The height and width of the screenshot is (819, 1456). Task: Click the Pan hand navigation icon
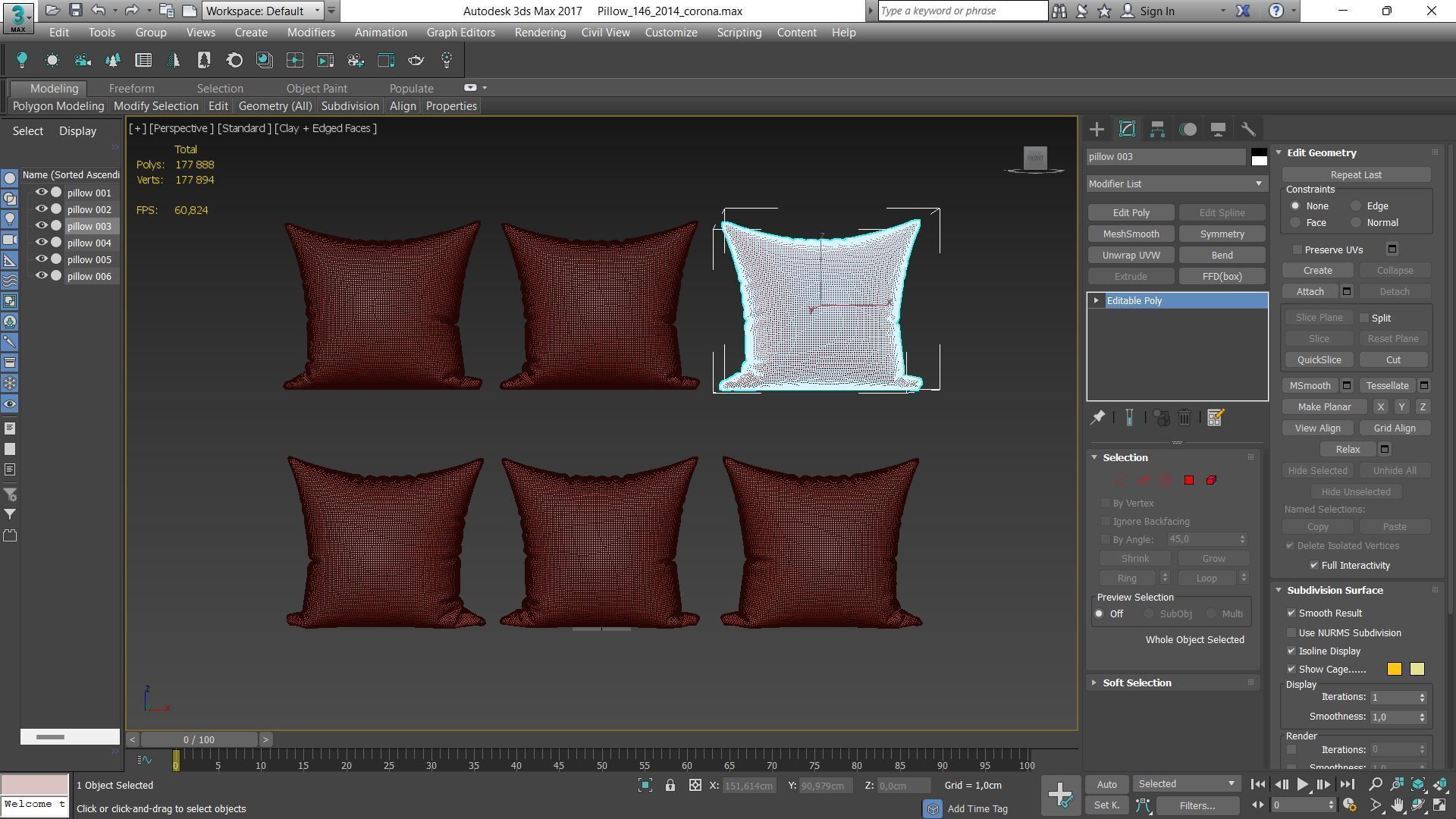(1397, 805)
